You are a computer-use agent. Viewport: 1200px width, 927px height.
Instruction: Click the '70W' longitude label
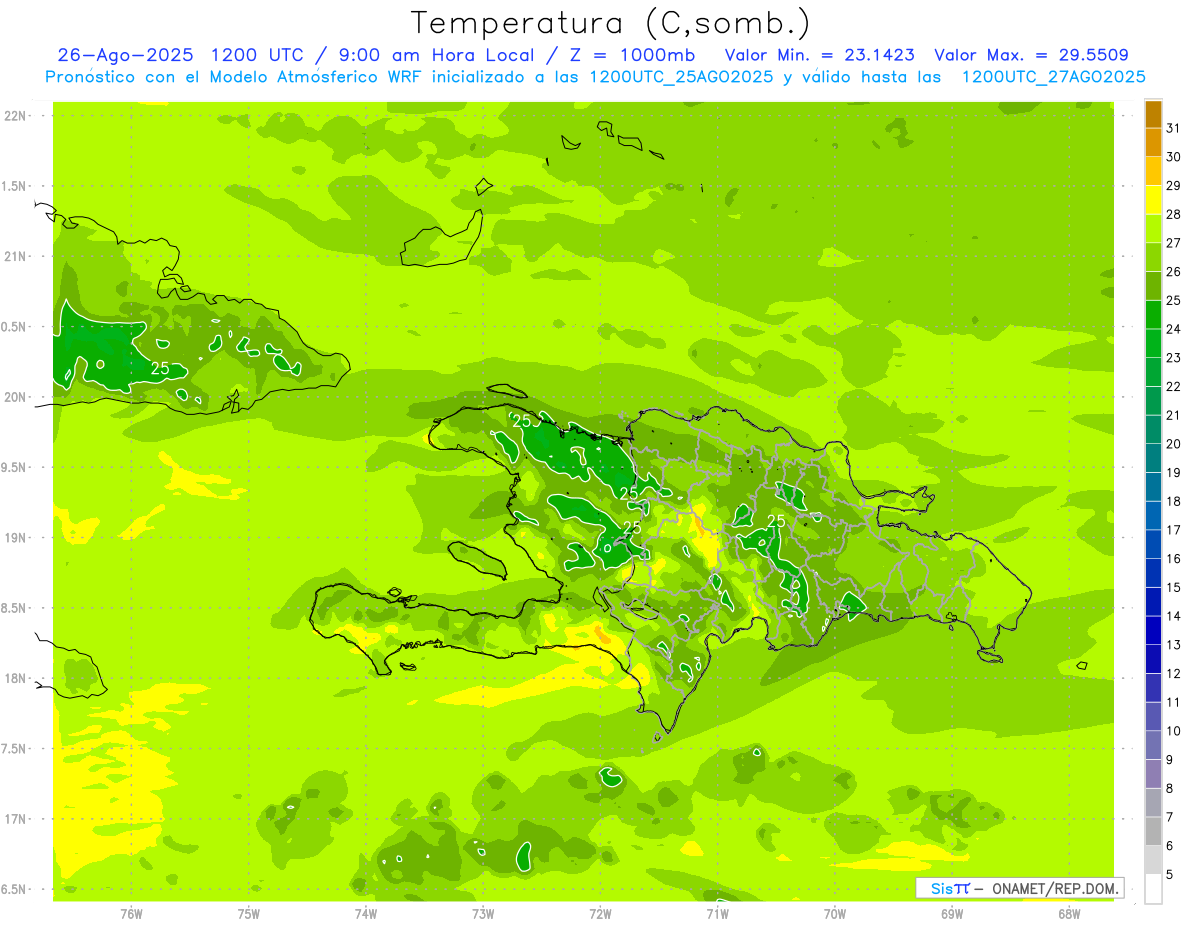pyautogui.click(x=835, y=914)
